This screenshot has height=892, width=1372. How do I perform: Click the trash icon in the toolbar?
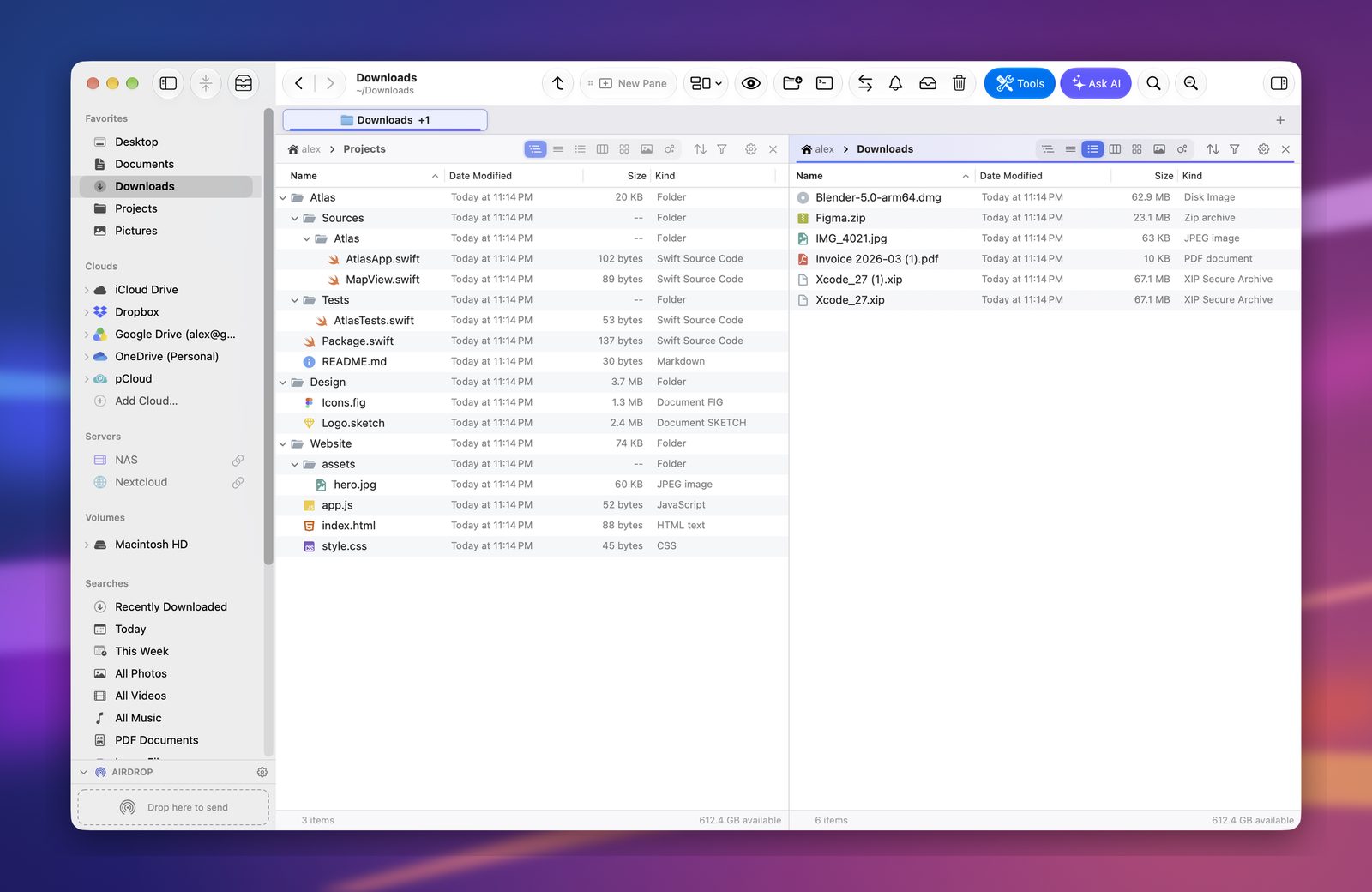coord(960,83)
